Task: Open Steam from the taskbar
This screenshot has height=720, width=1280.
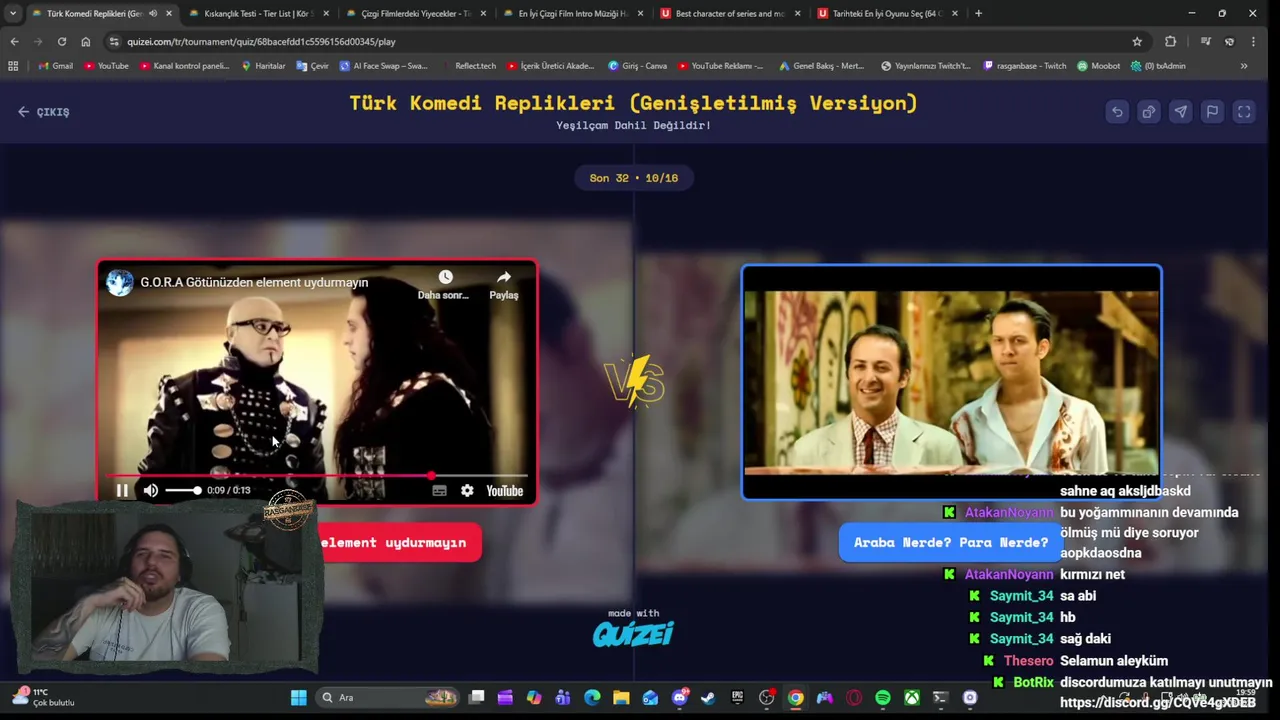Action: point(708,697)
